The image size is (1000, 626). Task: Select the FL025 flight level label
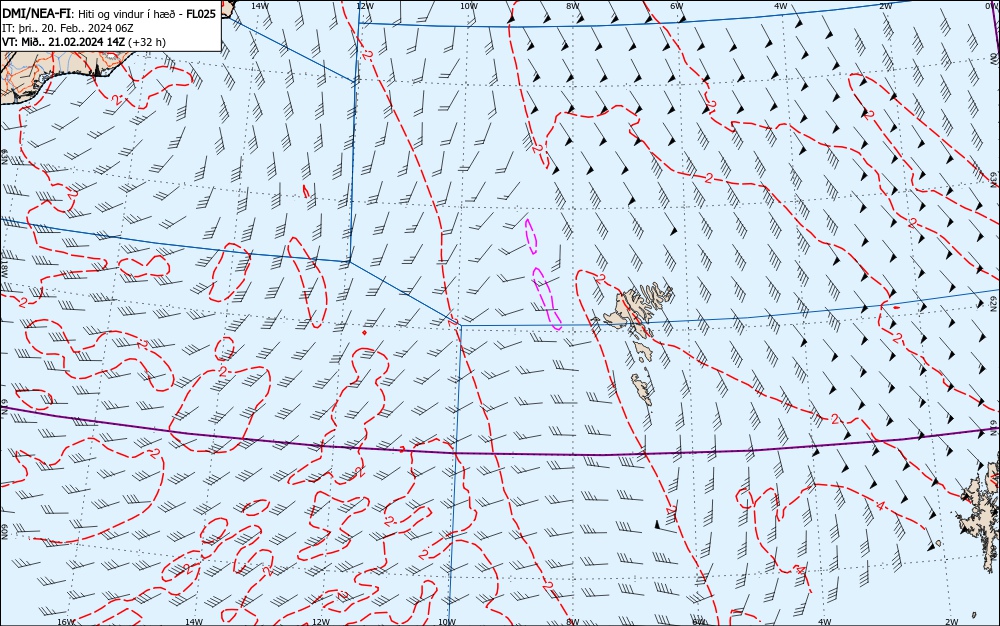coord(201,13)
